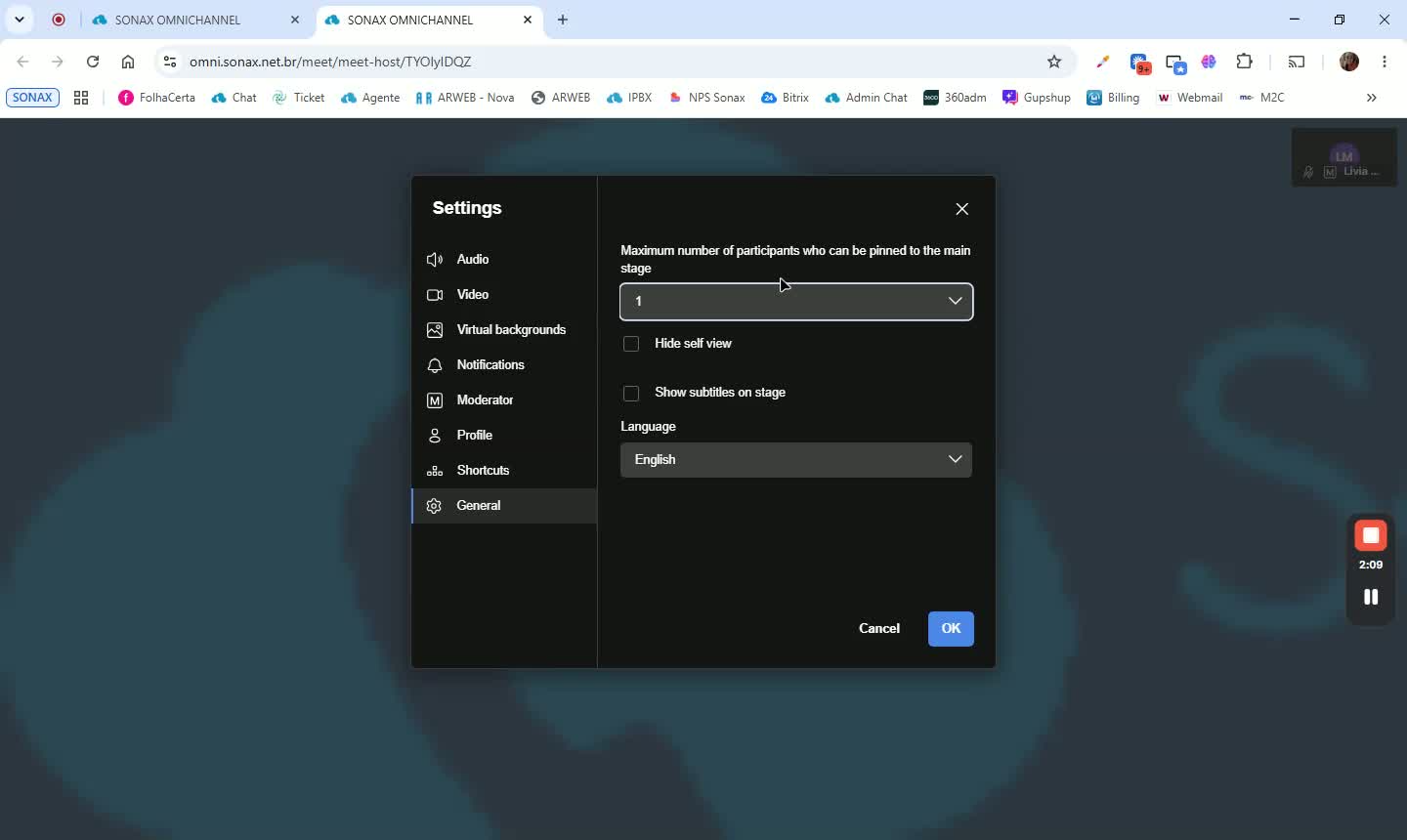Image resolution: width=1407 pixels, height=840 pixels.
Task: Expand the maximum pinned participants dropdown
Action: coord(796,301)
